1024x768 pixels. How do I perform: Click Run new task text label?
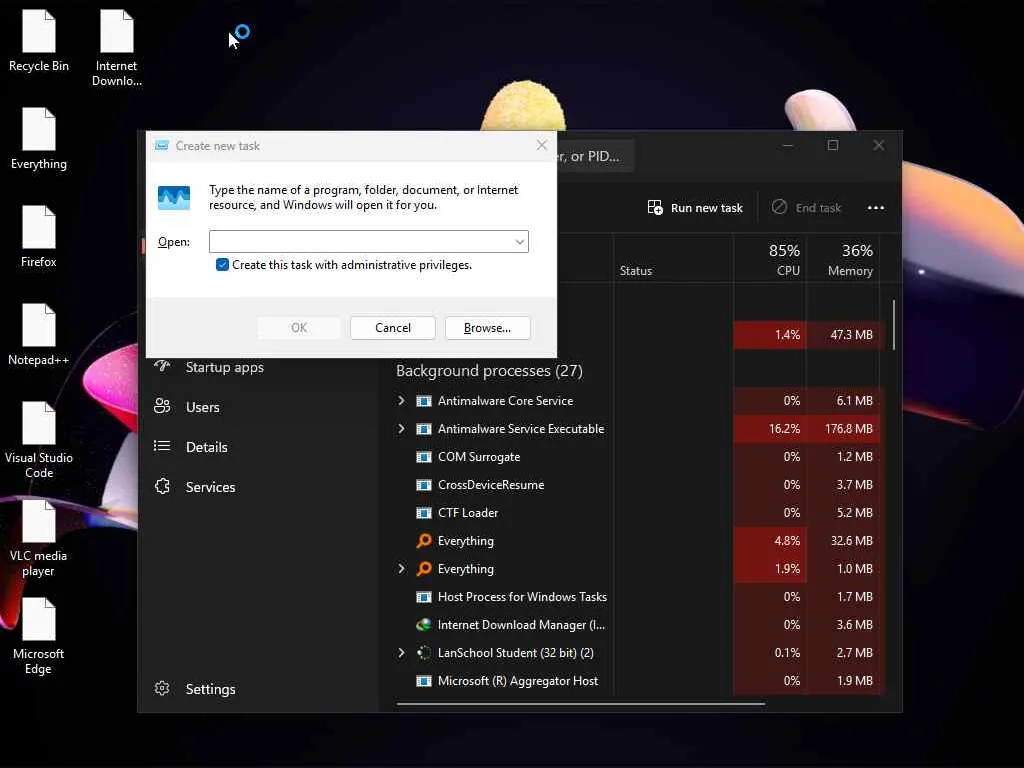pos(707,208)
